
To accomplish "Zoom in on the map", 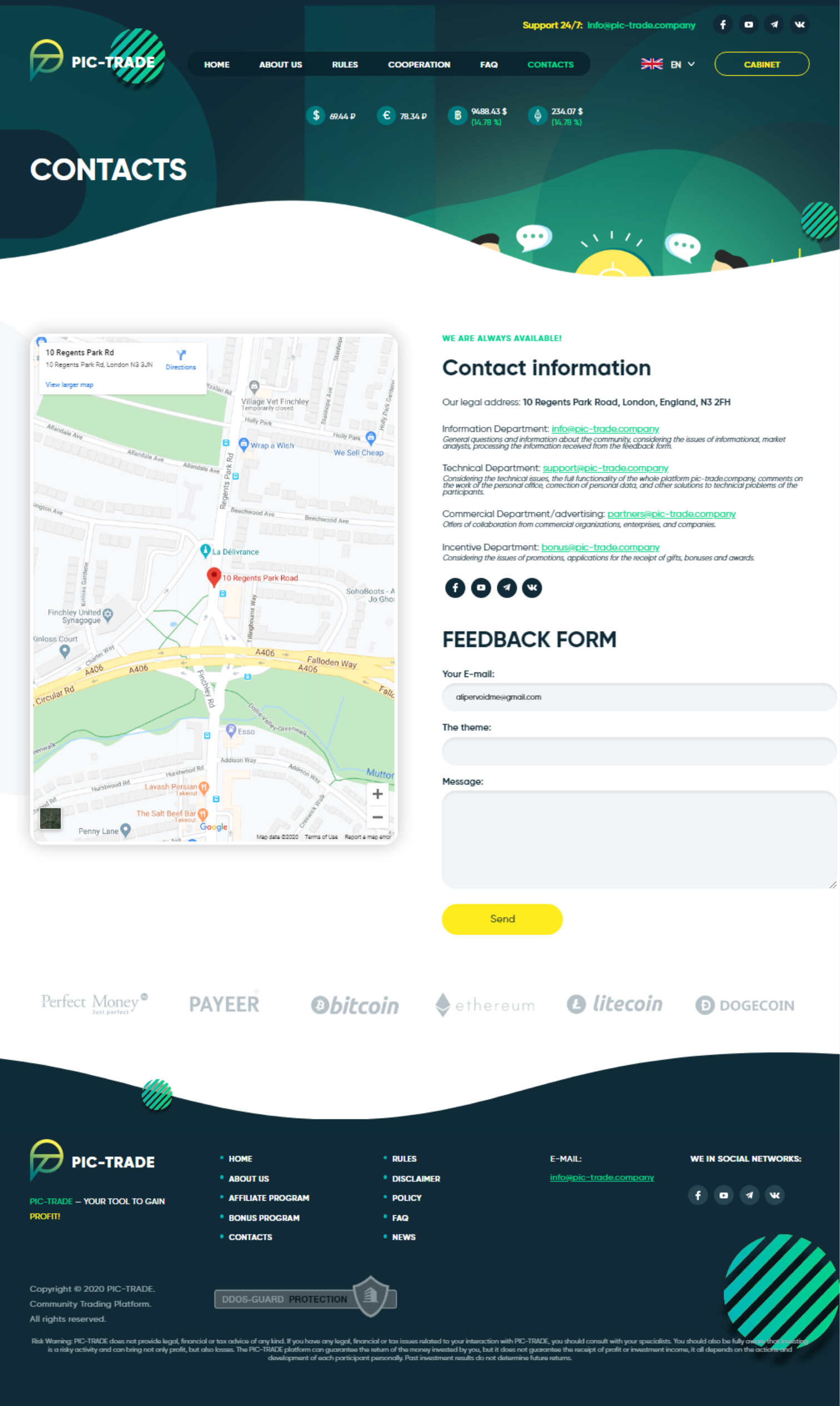I will tap(377, 794).
